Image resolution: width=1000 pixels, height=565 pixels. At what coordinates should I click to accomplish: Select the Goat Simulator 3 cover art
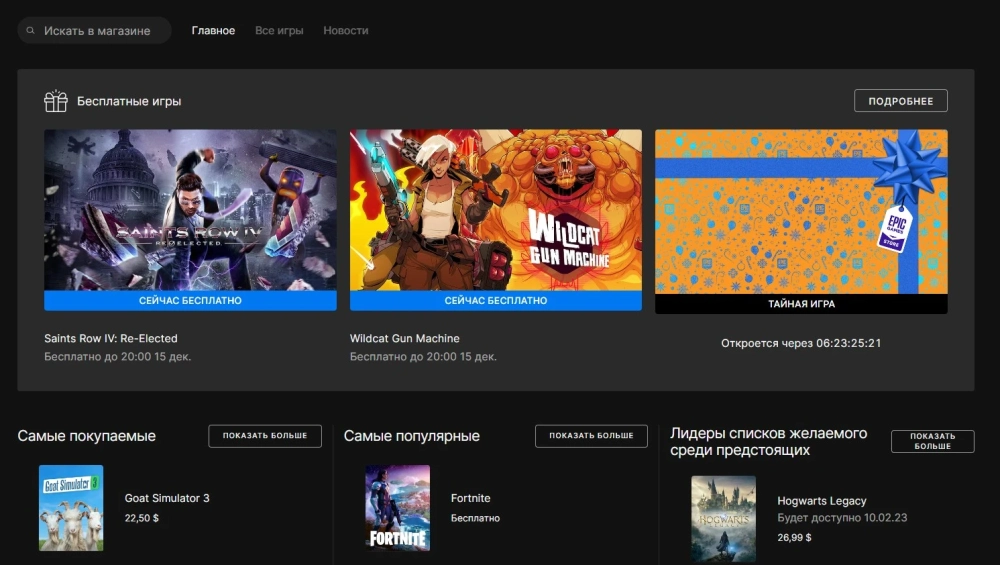click(71, 508)
